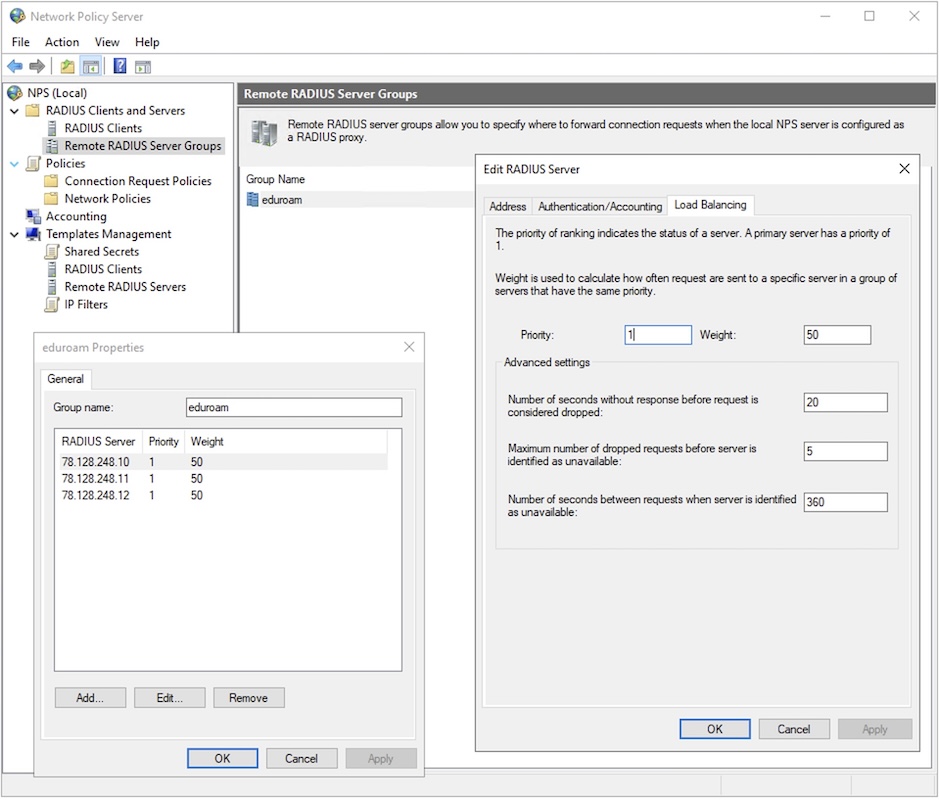
Task: Collapse RADIUS Clients and Servers node
Action: [15, 111]
